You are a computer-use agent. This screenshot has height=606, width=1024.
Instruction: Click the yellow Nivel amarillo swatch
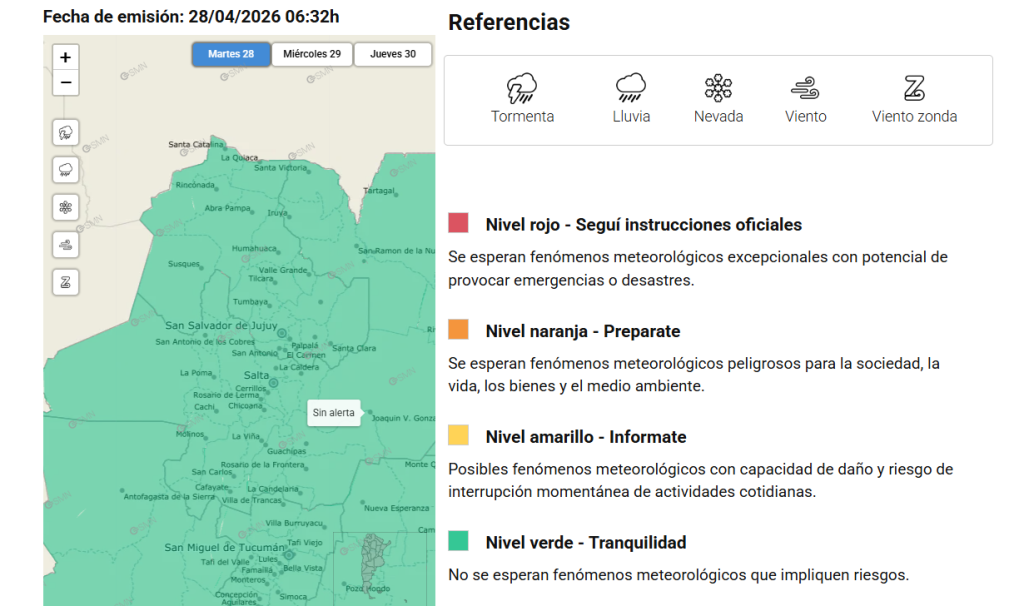pos(459,435)
